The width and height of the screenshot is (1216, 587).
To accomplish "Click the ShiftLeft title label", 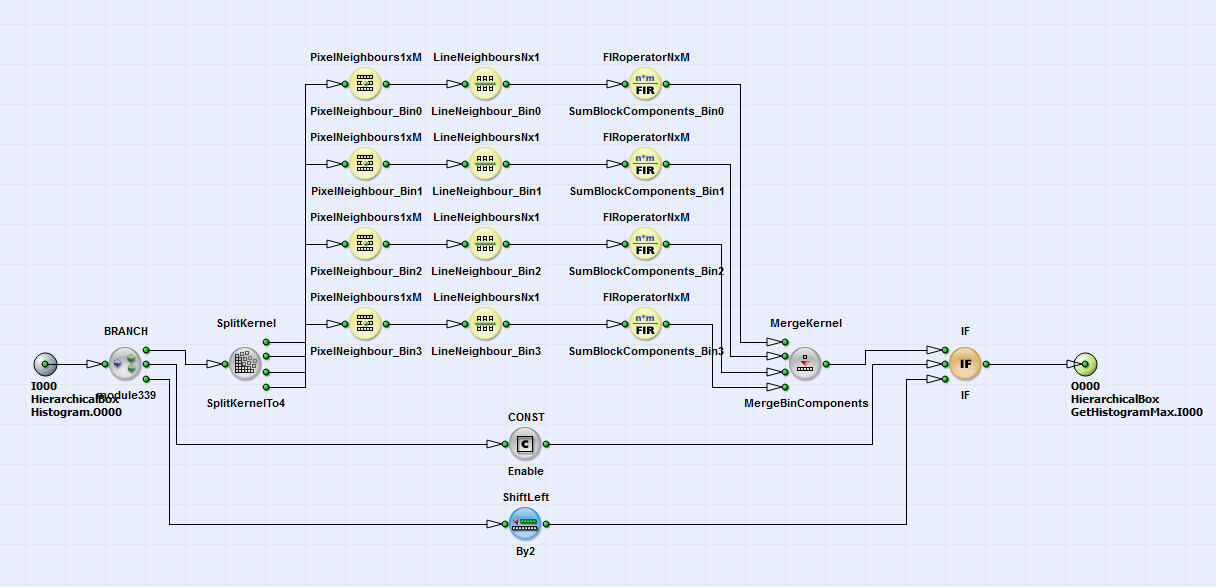I will tap(526, 497).
